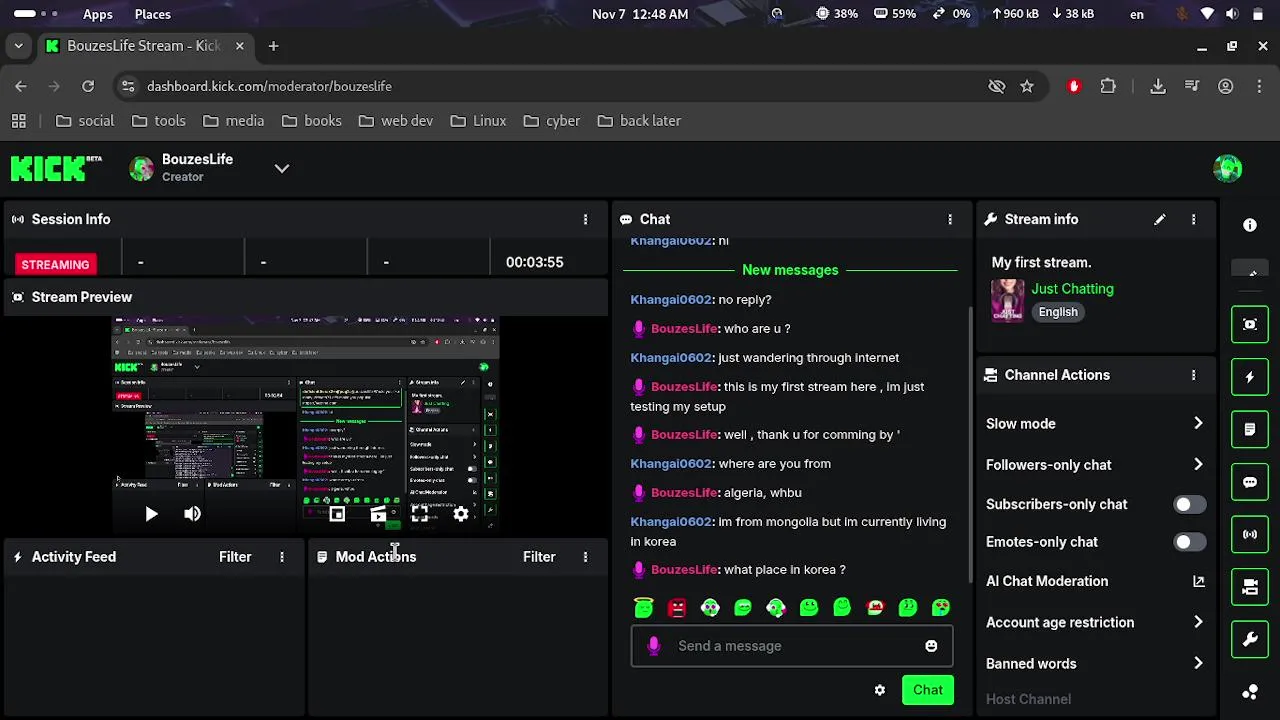Select the stream preview widget icon in the sidebar
This screenshot has height=720, width=1280.
(1249, 324)
